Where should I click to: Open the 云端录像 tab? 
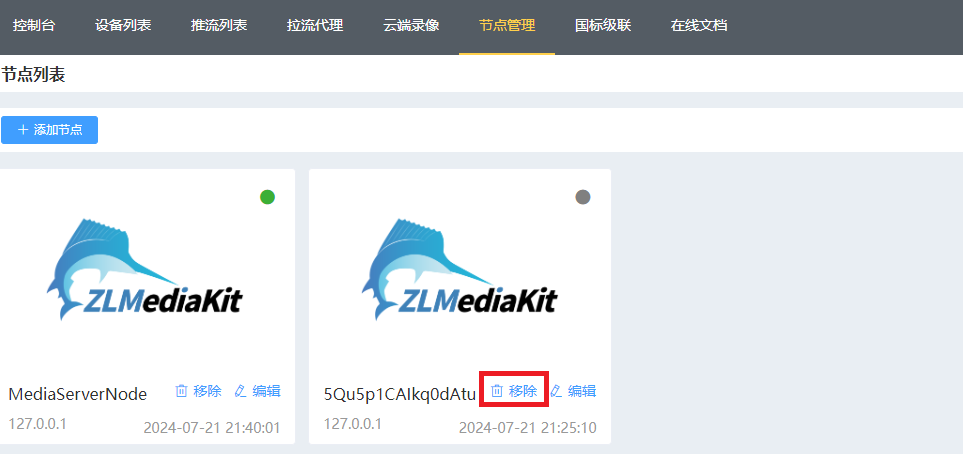411,26
